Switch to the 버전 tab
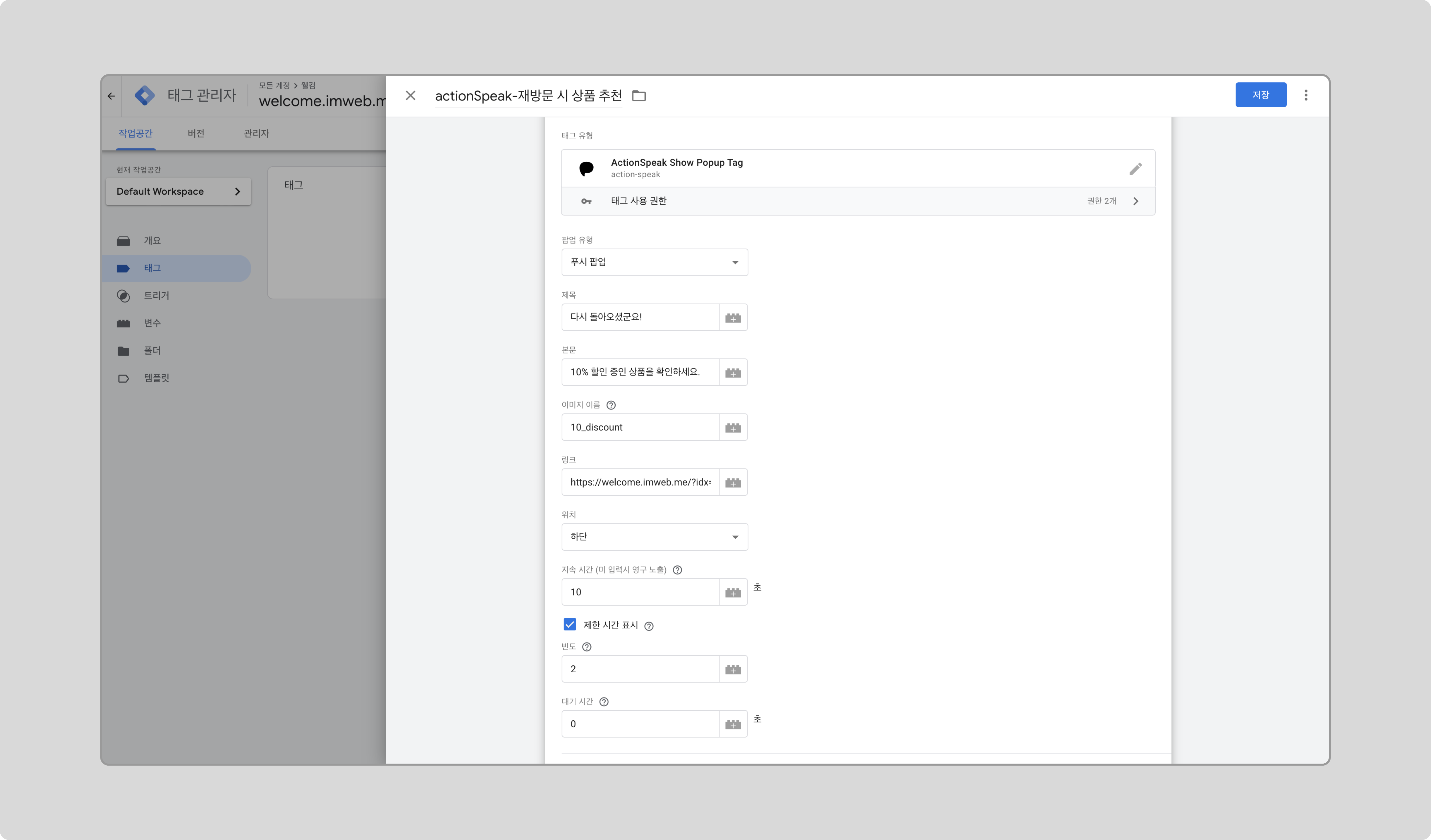The width and height of the screenshot is (1431, 840). click(196, 133)
